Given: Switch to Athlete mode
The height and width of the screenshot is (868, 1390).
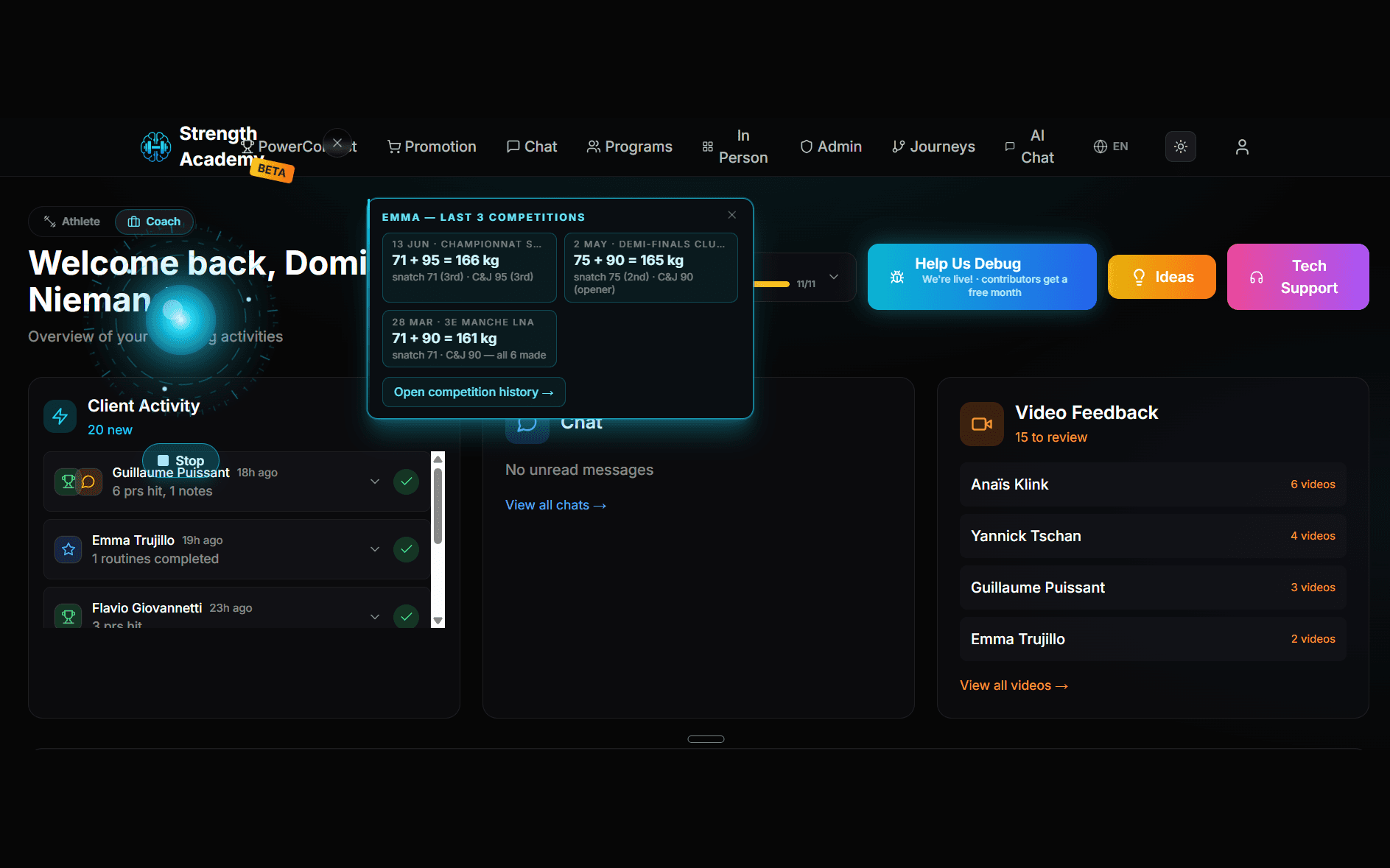Looking at the screenshot, I should tap(72, 222).
